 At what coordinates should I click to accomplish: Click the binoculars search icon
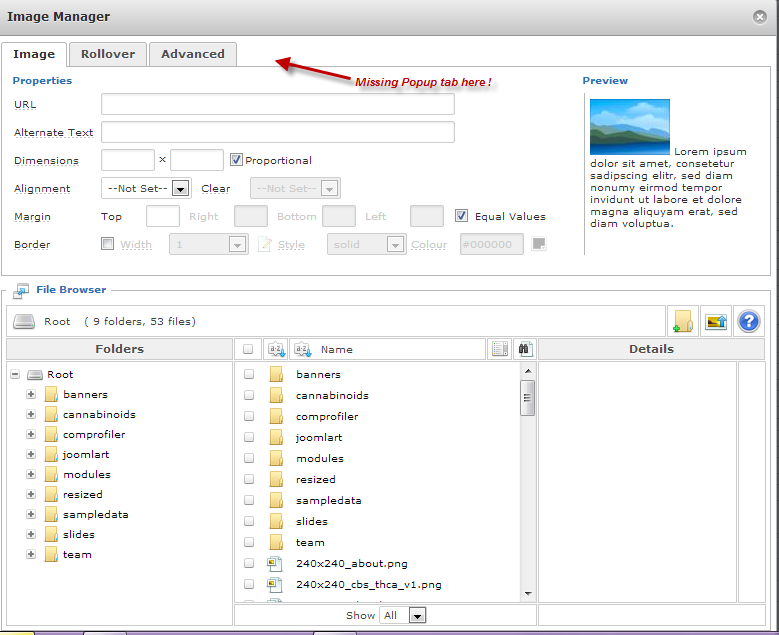(524, 349)
